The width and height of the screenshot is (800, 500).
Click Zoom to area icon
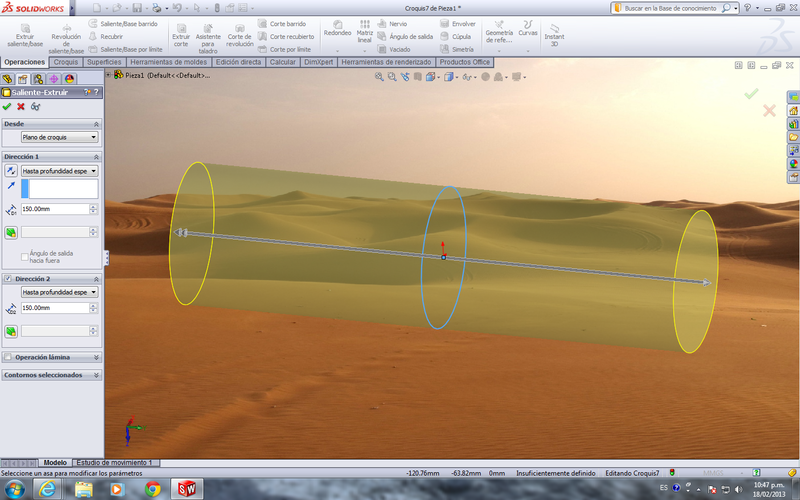392,77
